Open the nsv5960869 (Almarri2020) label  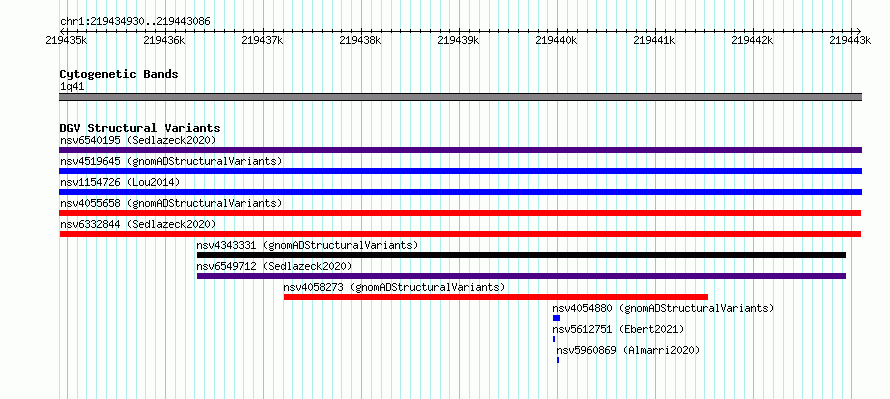pyautogui.click(x=628, y=350)
